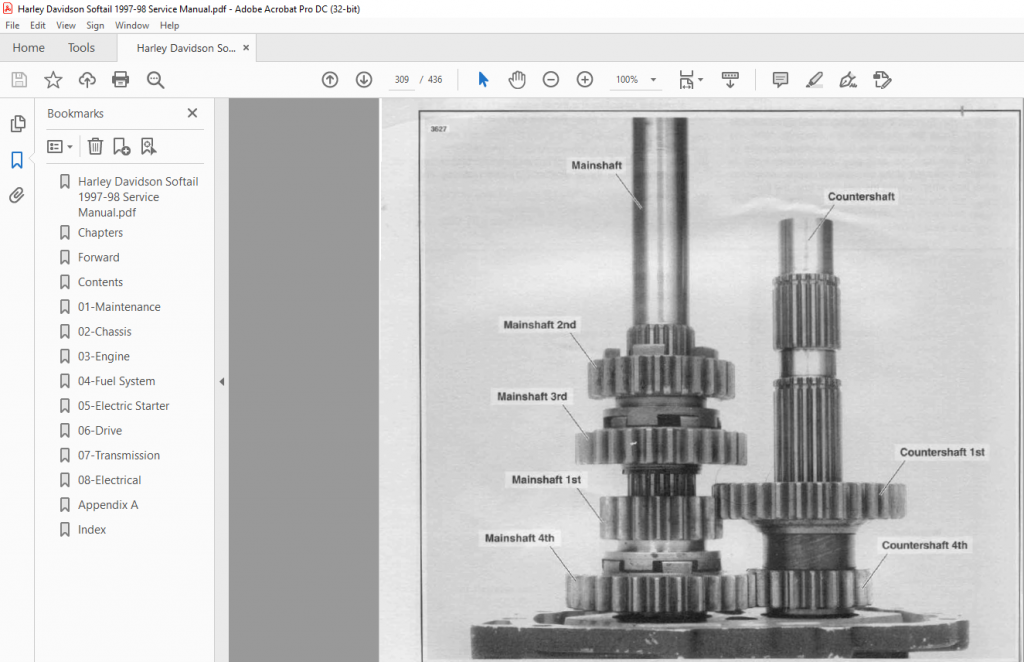Select the Highlight text pen tool
The height and width of the screenshot is (662, 1024).
pyautogui.click(x=814, y=80)
